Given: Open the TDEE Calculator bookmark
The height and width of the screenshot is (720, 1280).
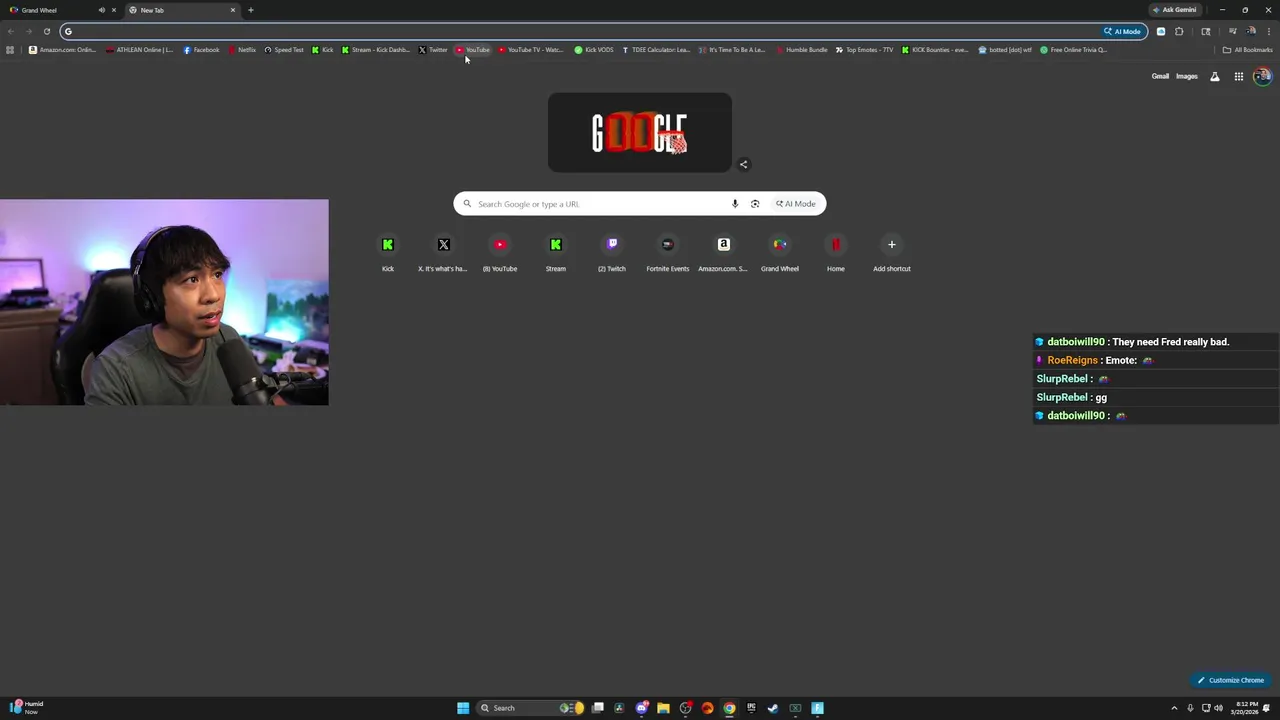Looking at the screenshot, I should [x=656, y=50].
